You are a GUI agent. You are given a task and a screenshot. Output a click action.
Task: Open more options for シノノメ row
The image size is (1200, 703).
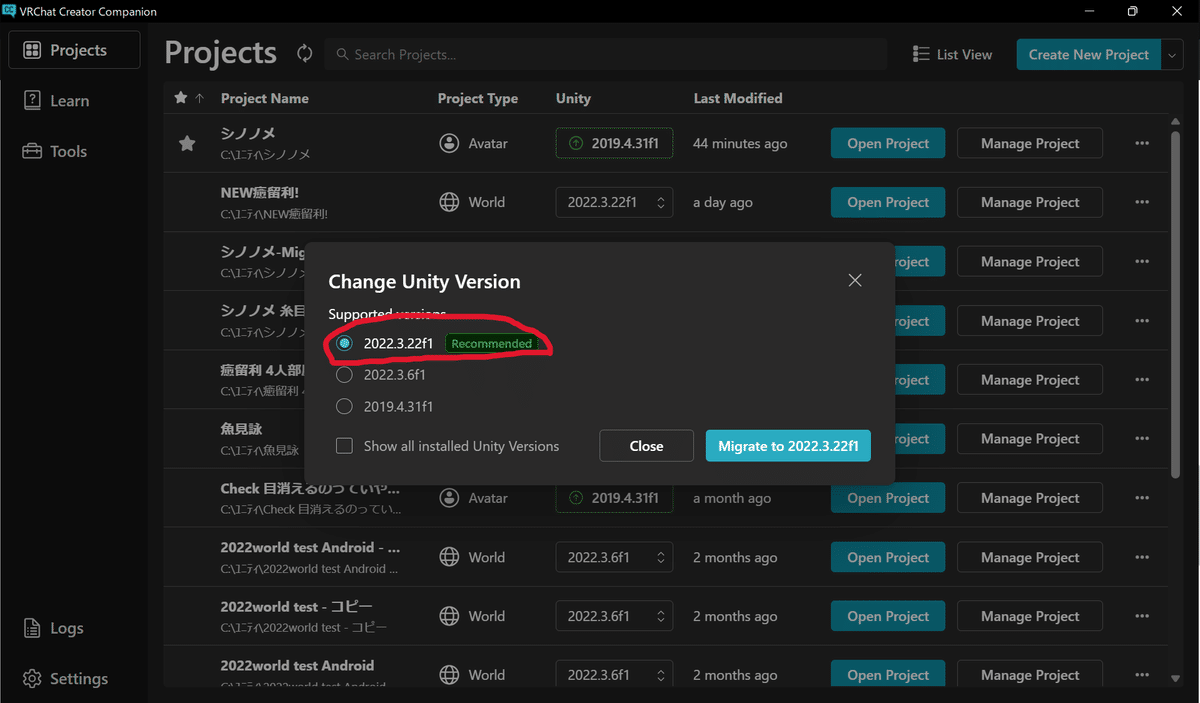(1142, 143)
